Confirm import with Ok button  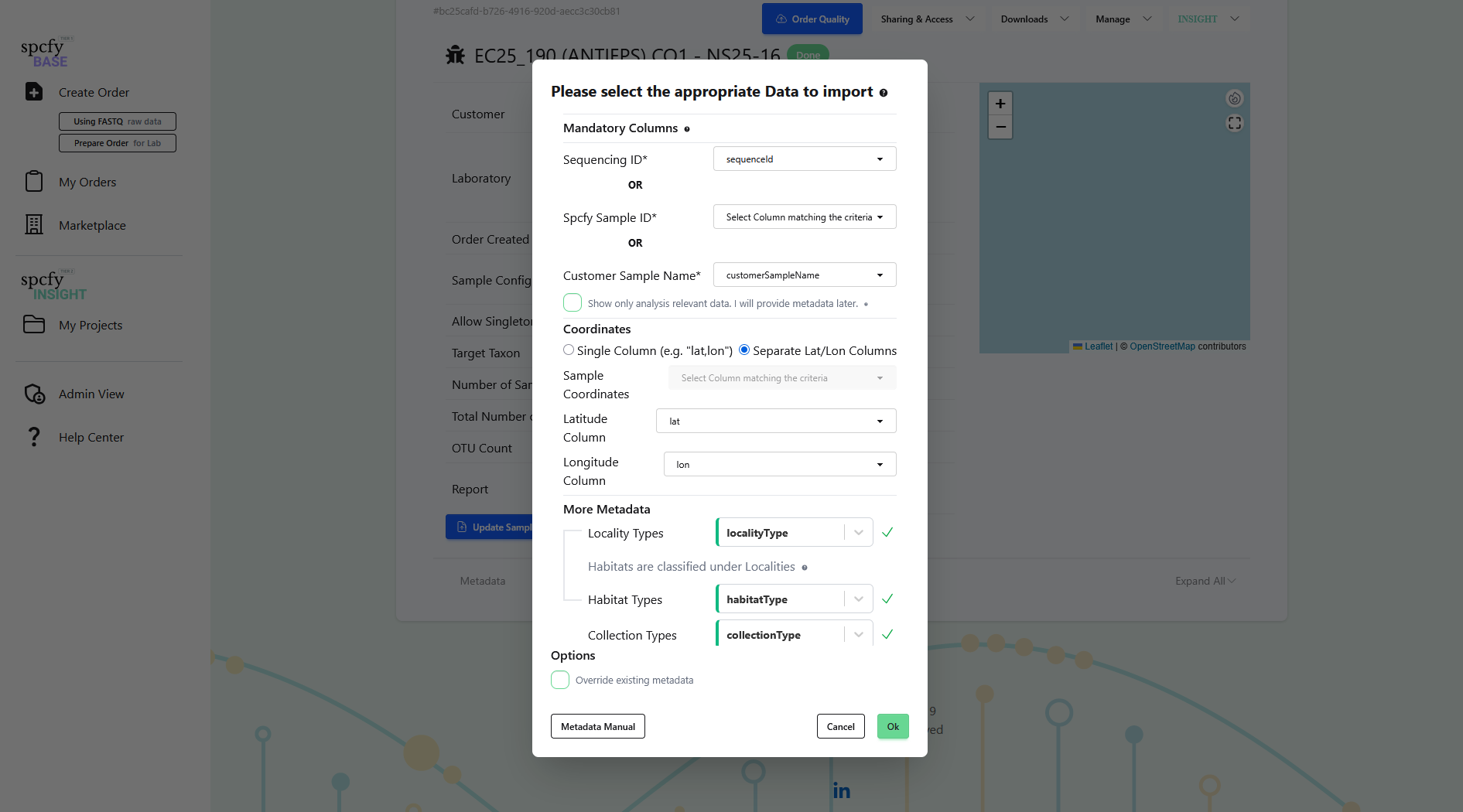tap(893, 726)
